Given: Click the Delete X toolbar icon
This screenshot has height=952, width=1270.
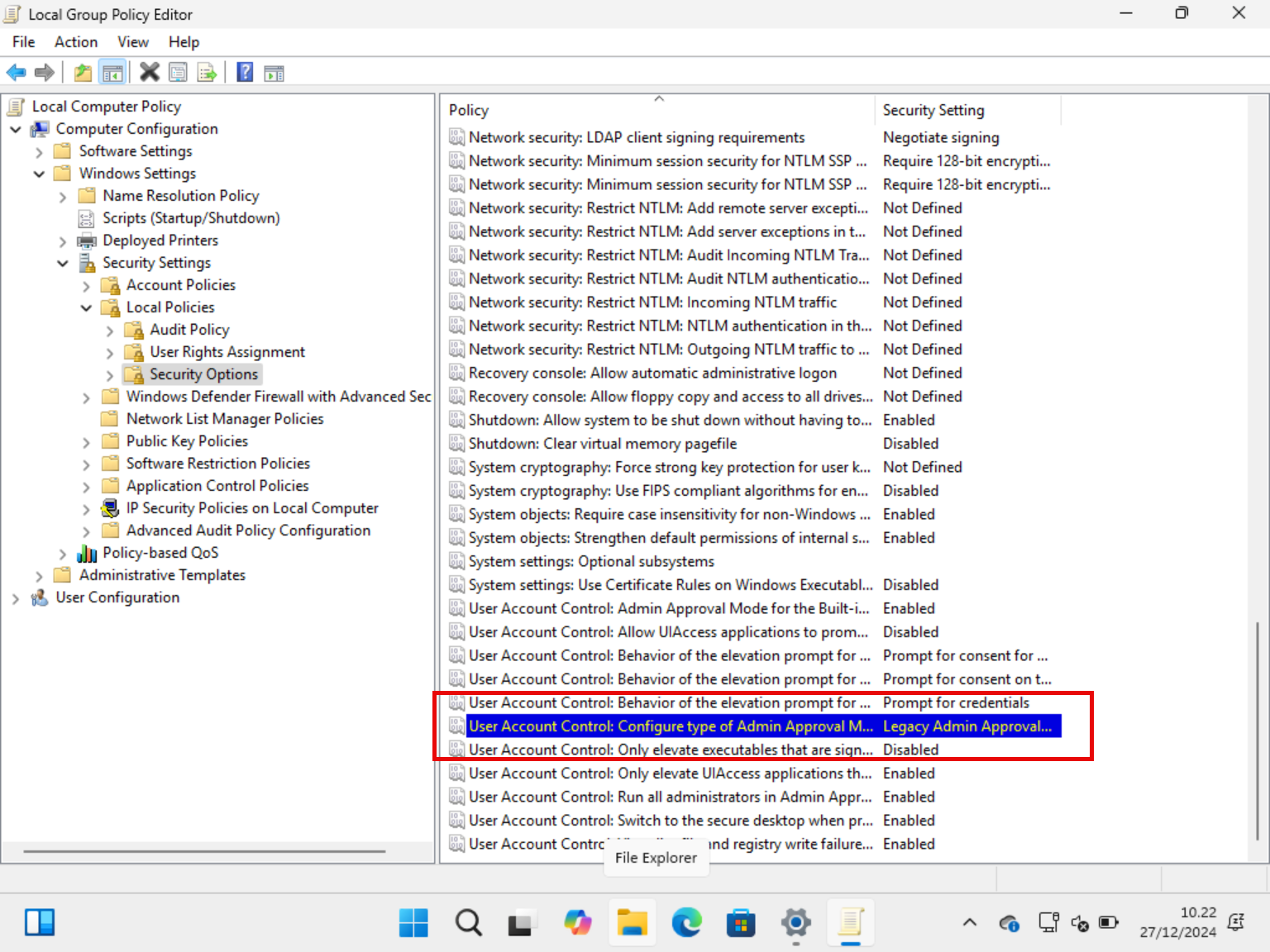Looking at the screenshot, I should tap(150, 73).
